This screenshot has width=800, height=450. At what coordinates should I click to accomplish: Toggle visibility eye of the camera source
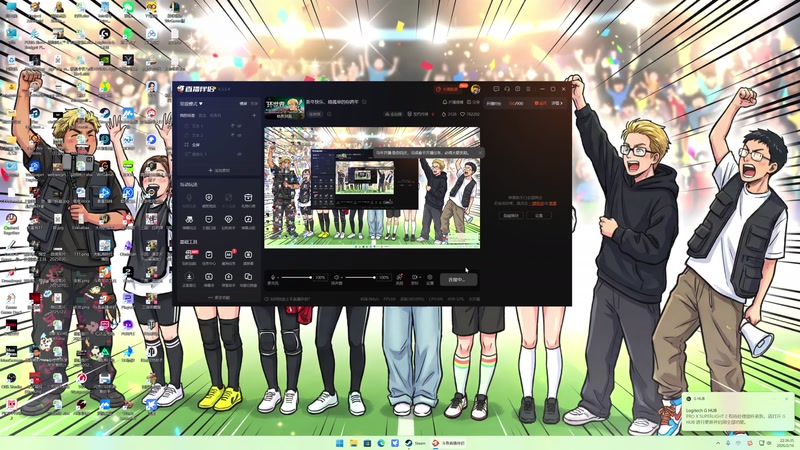coord(240,154)
